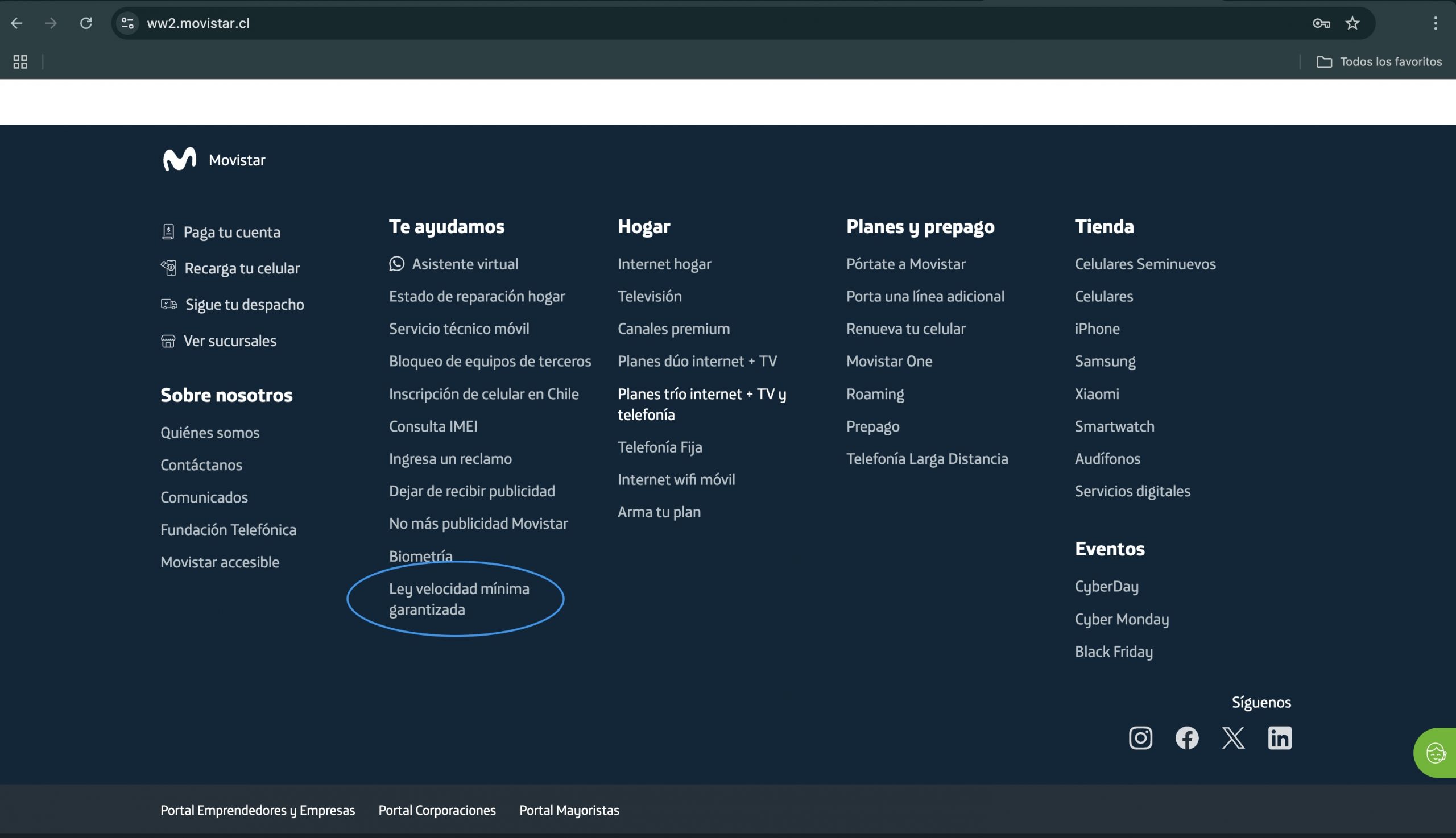Open Recarga tu celular link
Image resolution: width=1456 pixels, height=838 pixels.
click(242, 268)
